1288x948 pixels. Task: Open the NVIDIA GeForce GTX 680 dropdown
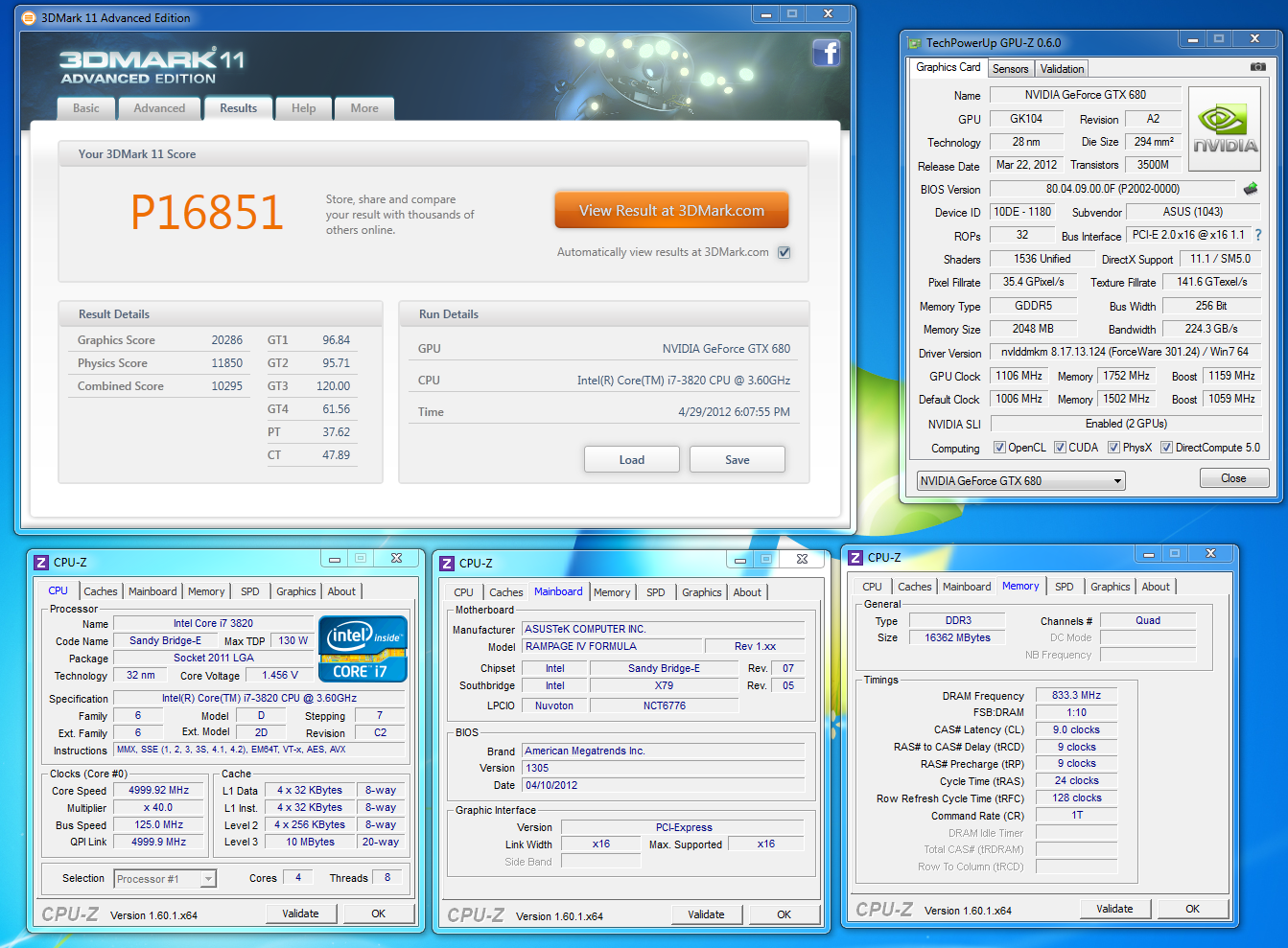(x=1020, y=480)
